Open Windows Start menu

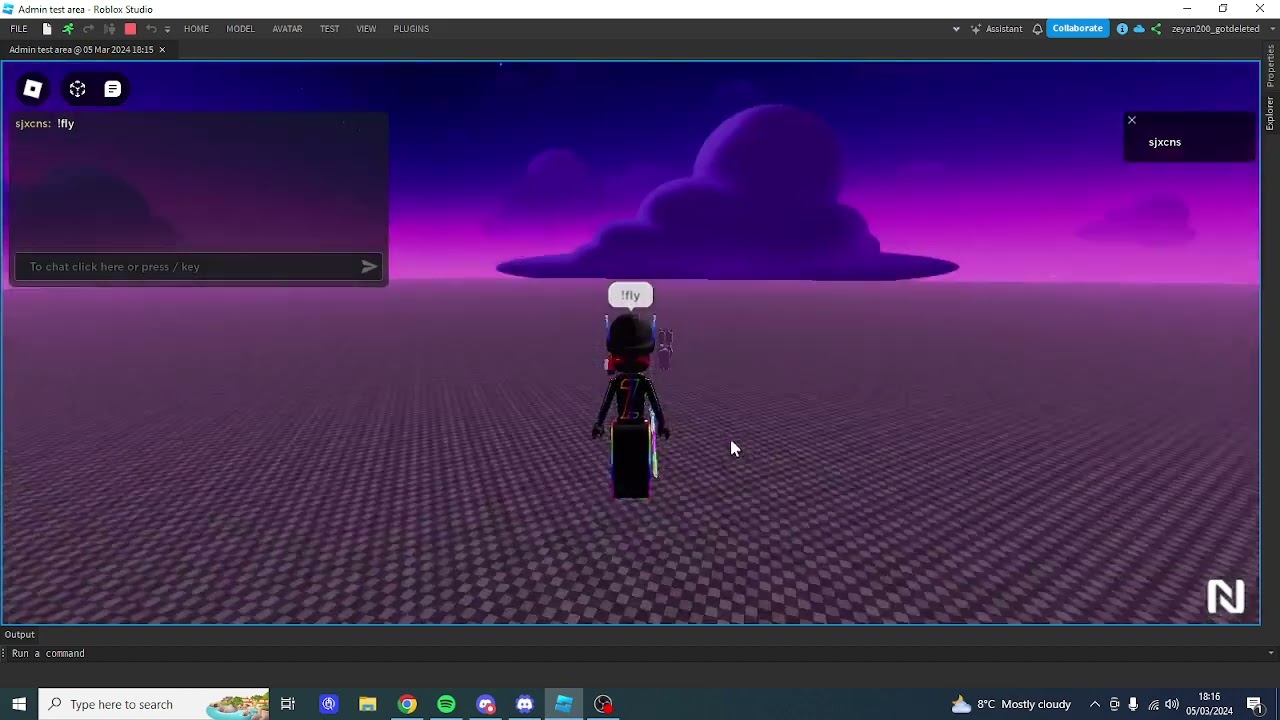(x=19, y=704)
